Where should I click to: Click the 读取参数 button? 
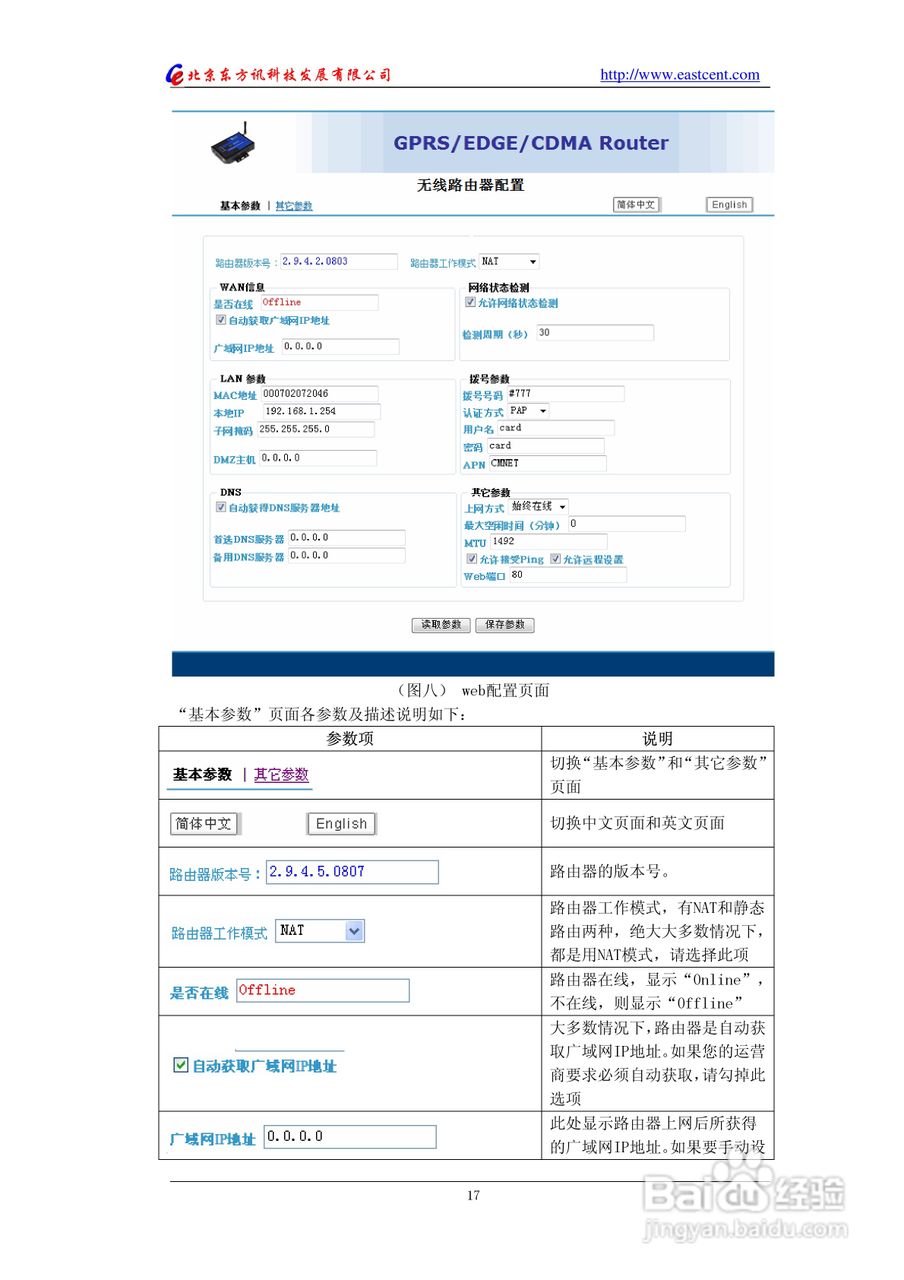tap(441, 624)
